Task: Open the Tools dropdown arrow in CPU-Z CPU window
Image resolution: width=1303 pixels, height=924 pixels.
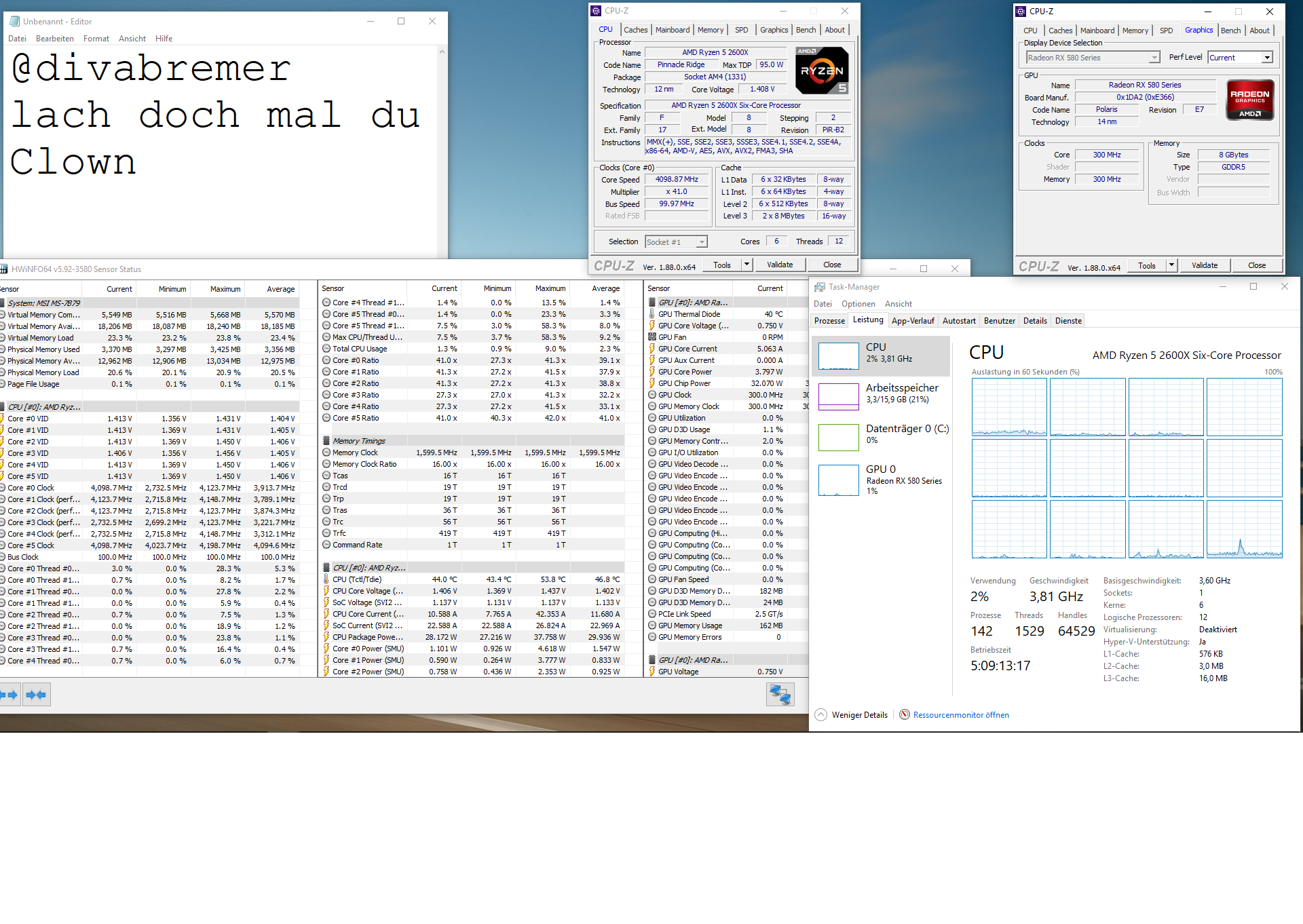Action: tap(747, 265)
